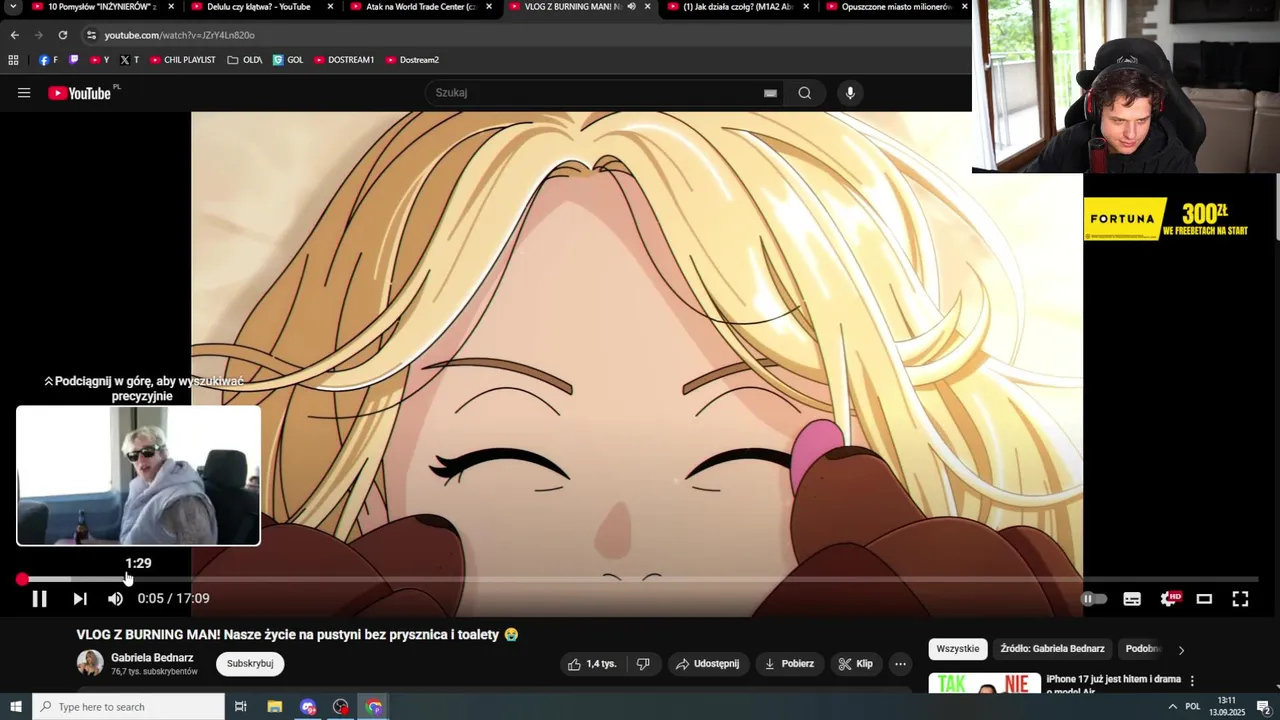
Task: Like the video (1,4 tys.)
Action: point(592,664)
